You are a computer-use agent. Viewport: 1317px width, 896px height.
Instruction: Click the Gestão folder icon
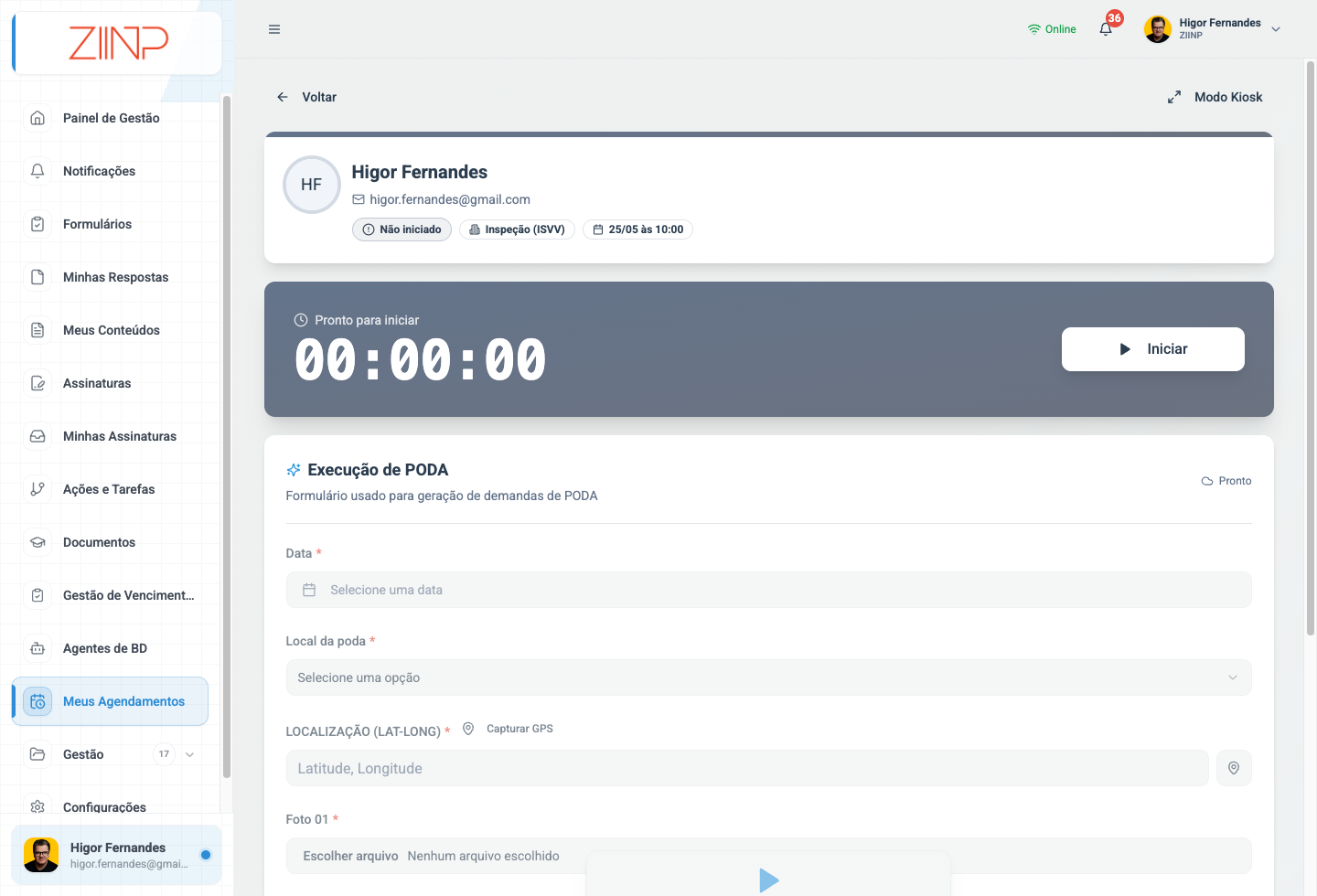37,754
